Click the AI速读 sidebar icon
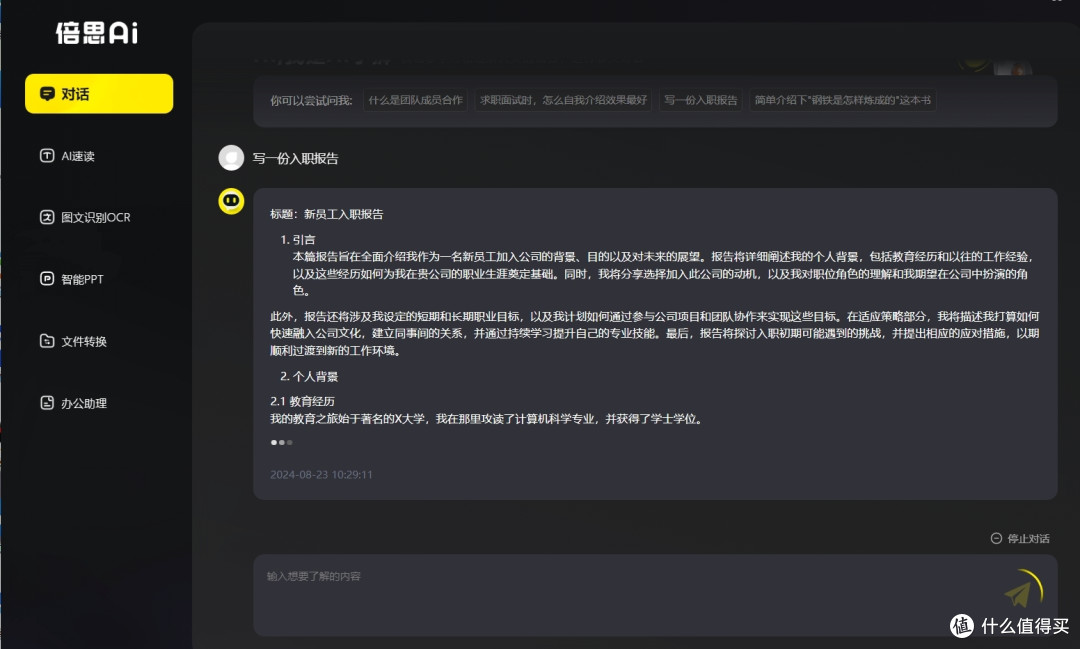This screenshot has width=1080, height=649. point(47,156)
